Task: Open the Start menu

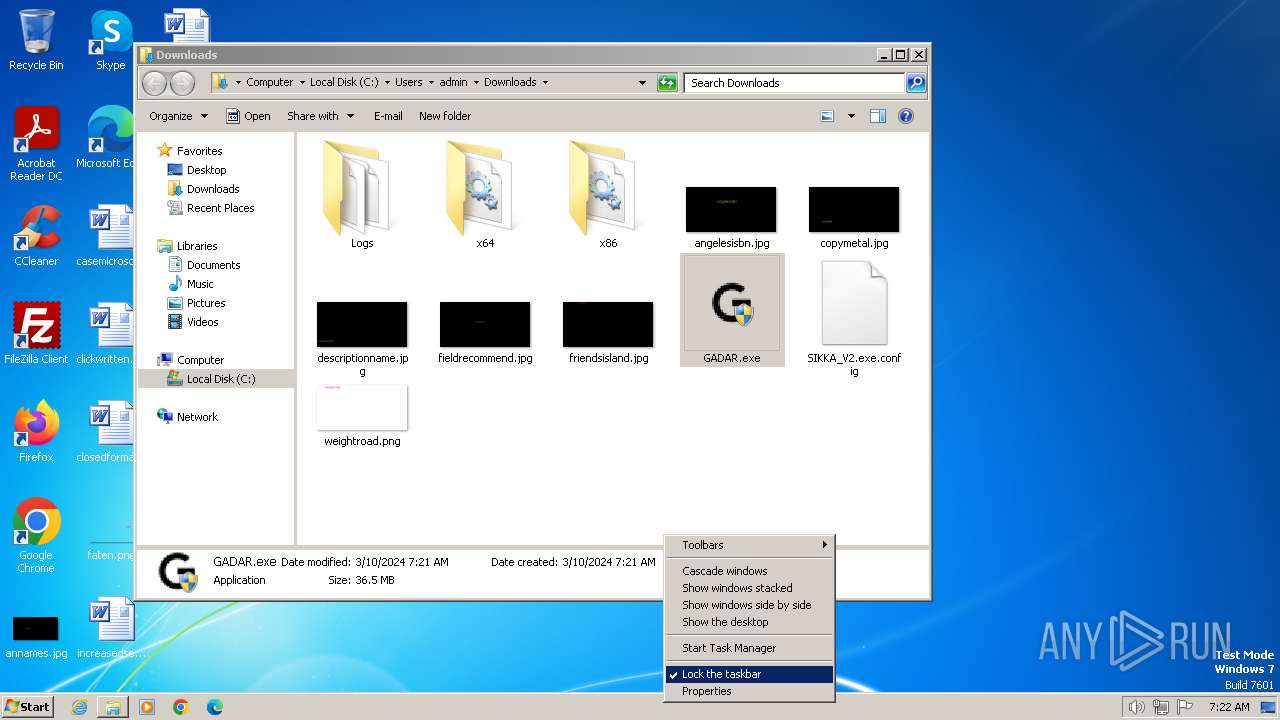Action: (x=28, y=706)
